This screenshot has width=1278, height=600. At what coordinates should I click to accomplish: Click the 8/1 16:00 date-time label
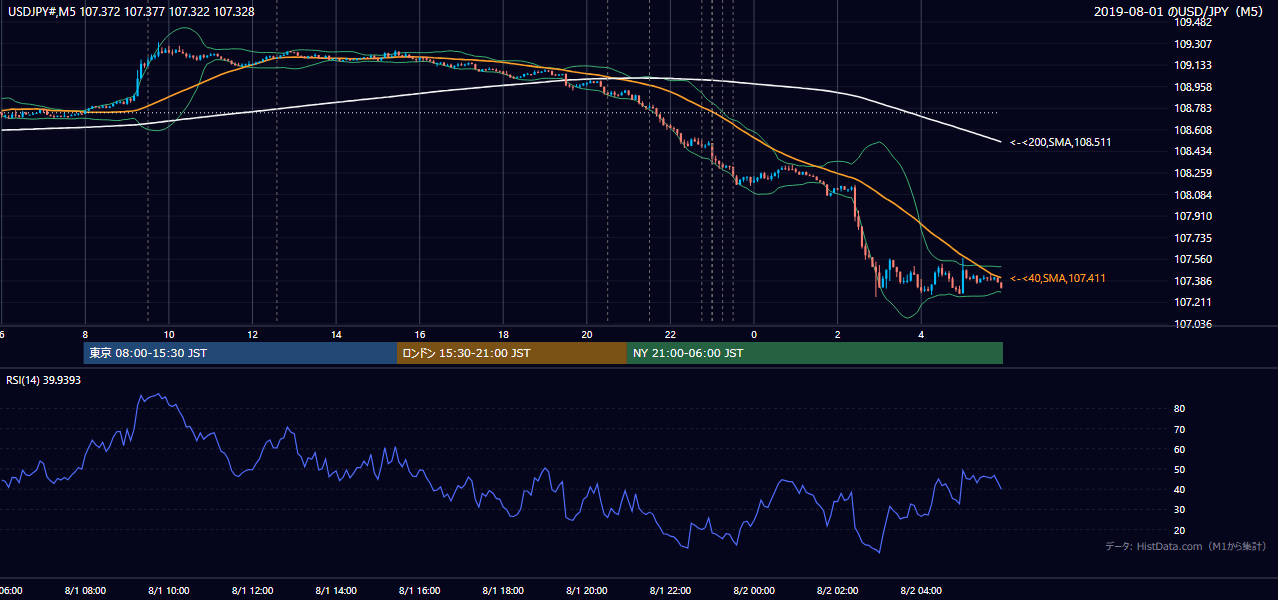420,591
